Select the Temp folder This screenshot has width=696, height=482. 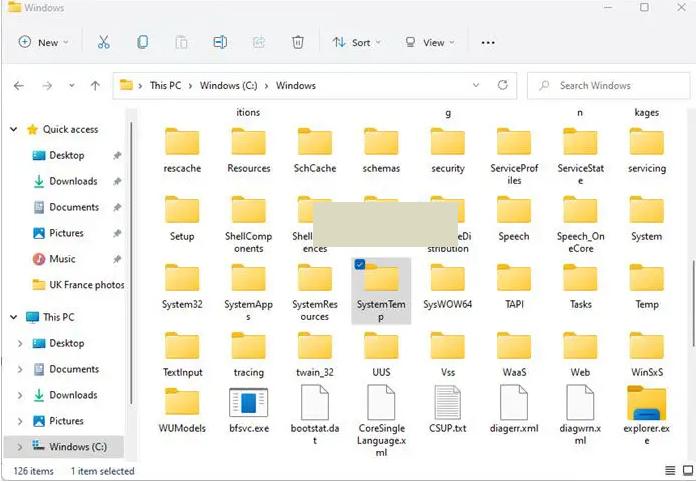tap(647, 287)
